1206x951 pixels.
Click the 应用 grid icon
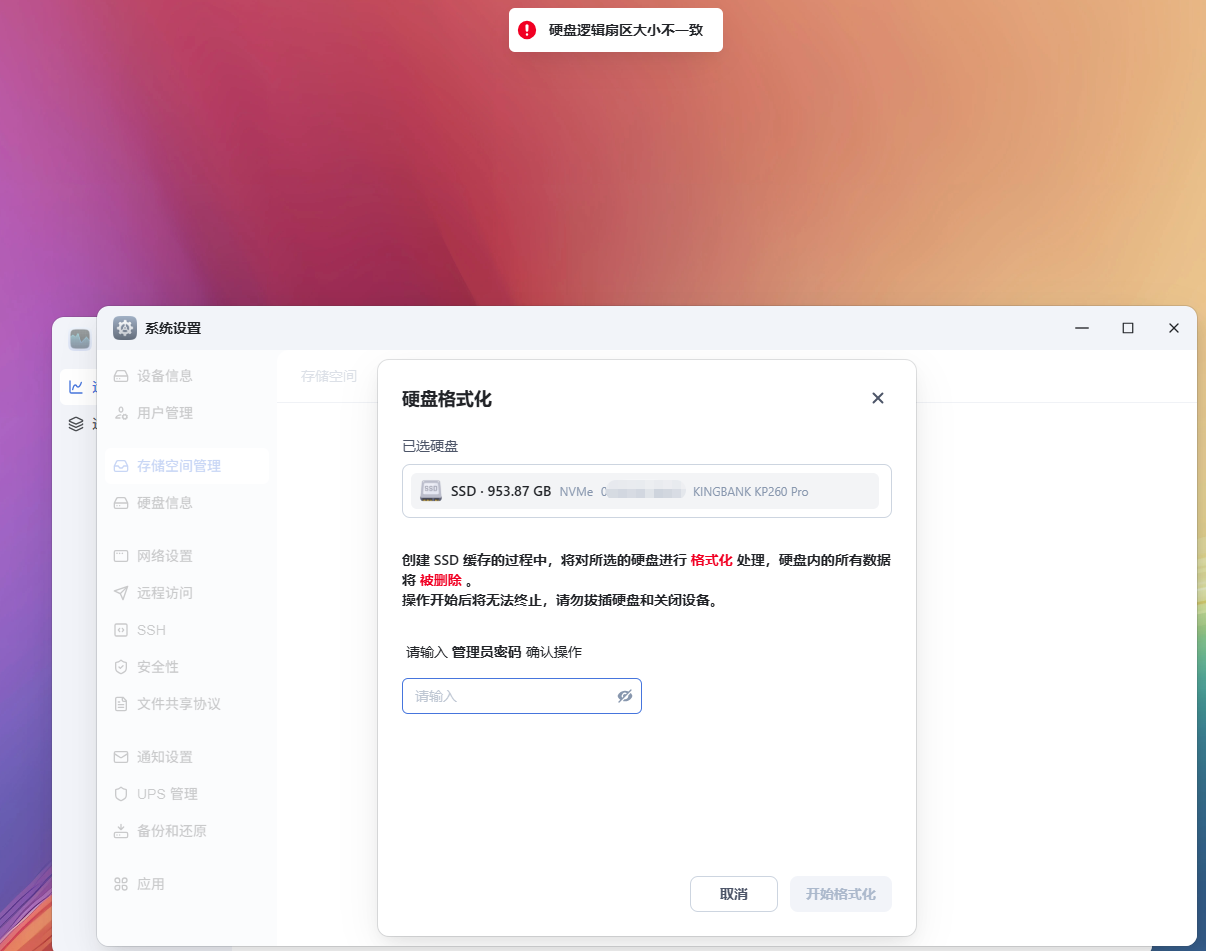click(x=121, y=884)
